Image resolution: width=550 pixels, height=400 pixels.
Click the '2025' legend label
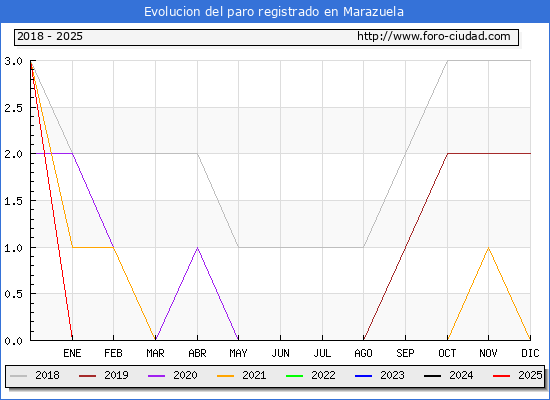530,375
